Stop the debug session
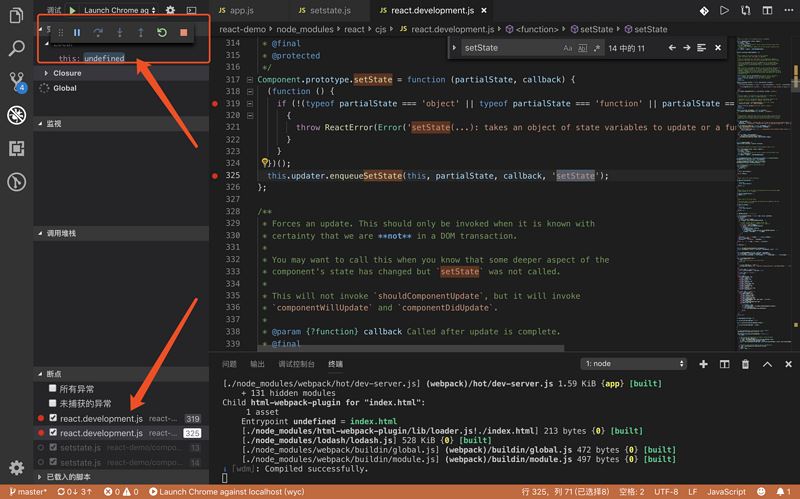The height and width of the screenshot is (499, 800). tap(183, 33)
